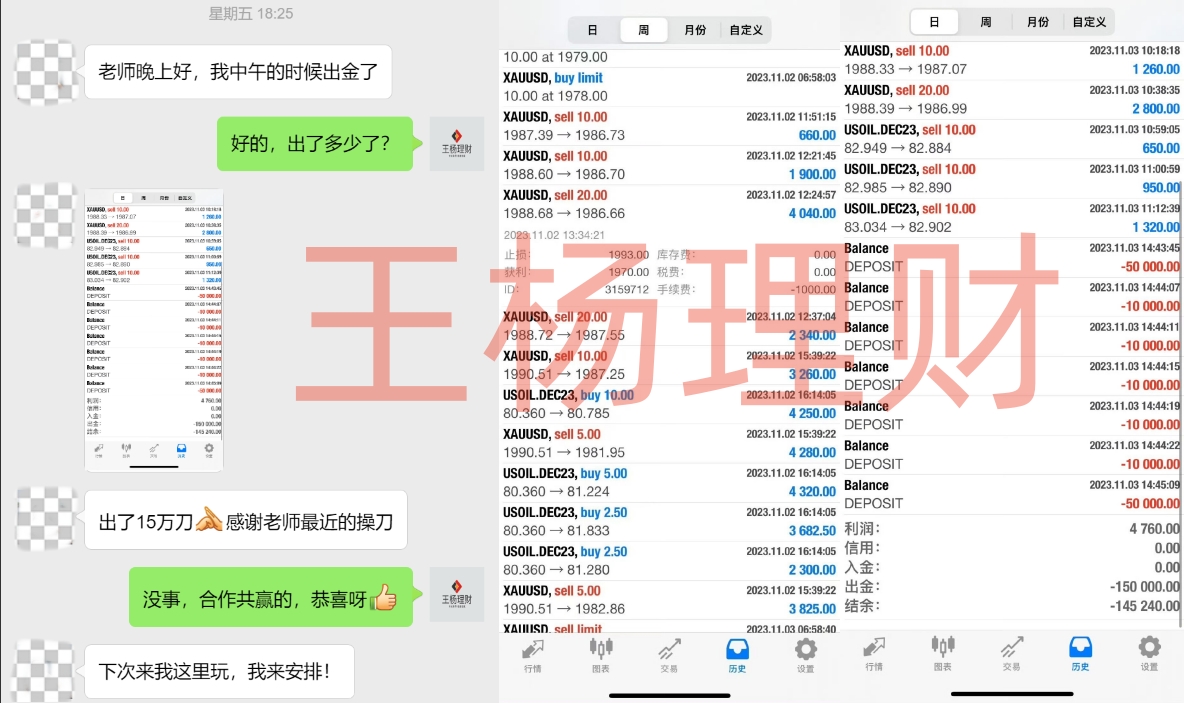This screenshot has width=1184, height=703.
Task: Select the 日 daily tab on right panel
Action: click(x=936, y=20)
